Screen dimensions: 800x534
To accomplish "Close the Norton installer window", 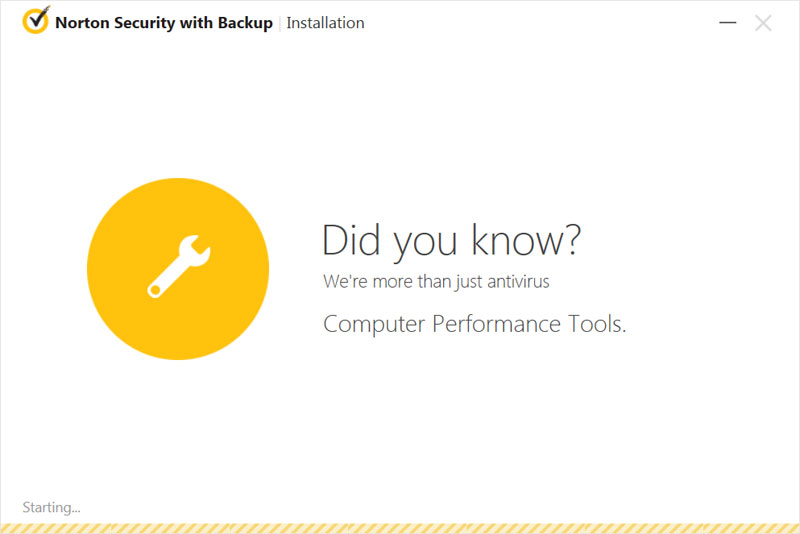I will [763, 23].
